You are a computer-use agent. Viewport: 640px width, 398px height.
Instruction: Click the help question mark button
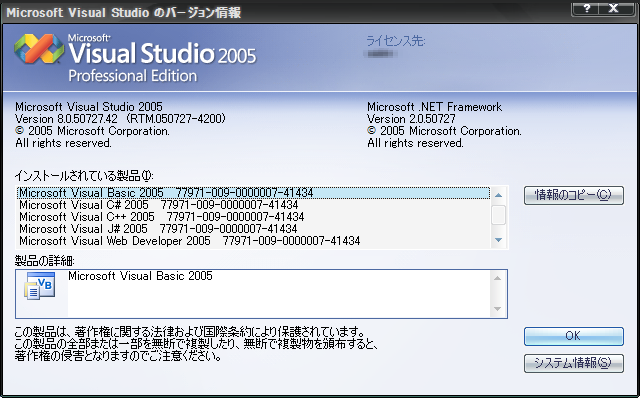pos(587,9)
